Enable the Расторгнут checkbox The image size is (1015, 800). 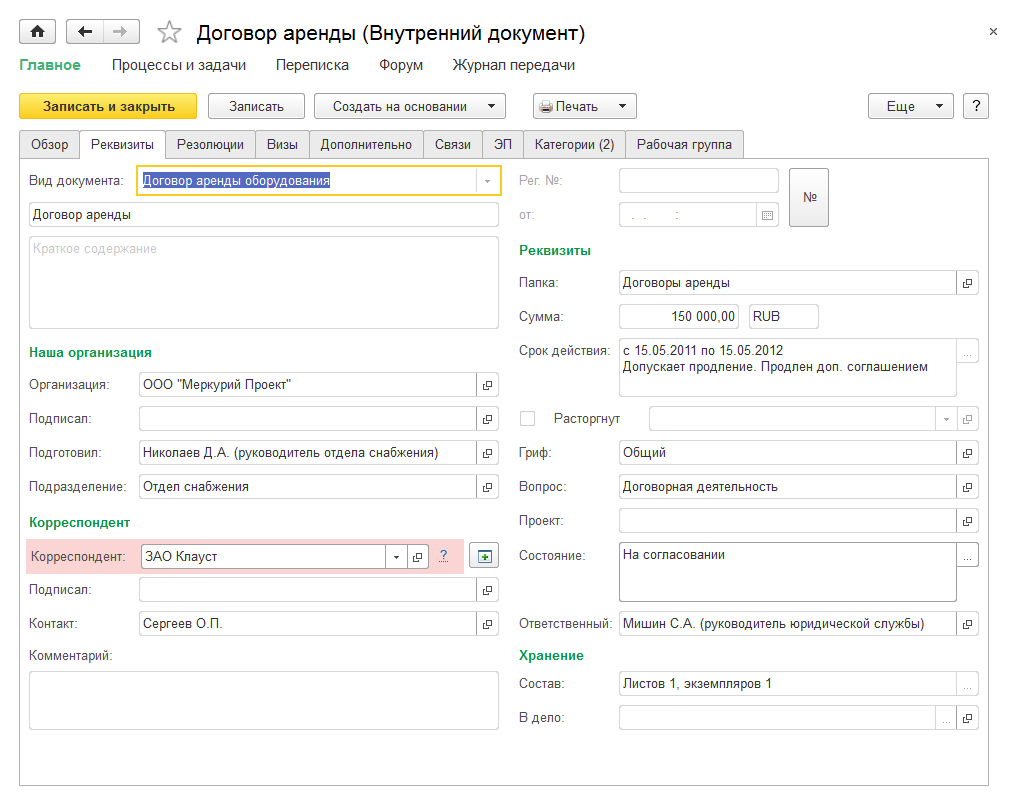tap(528, 418)
